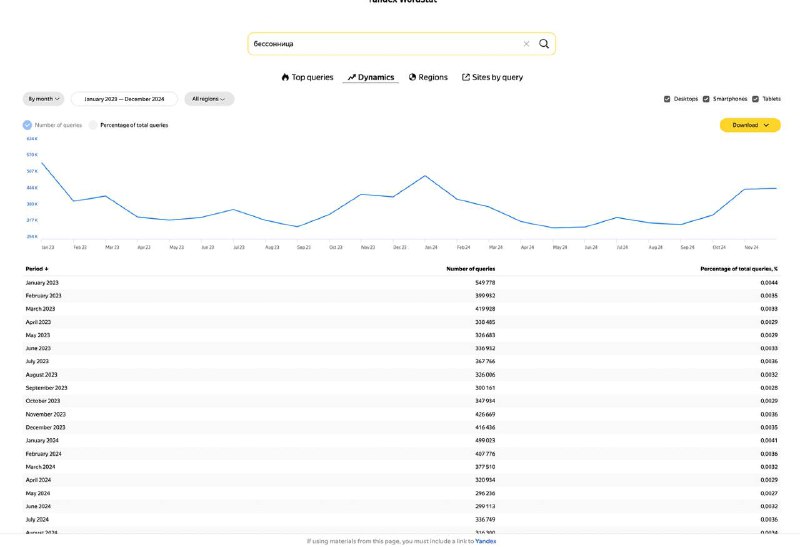
Task: Uncheck the Desktops checkbox
Action: 667,99
